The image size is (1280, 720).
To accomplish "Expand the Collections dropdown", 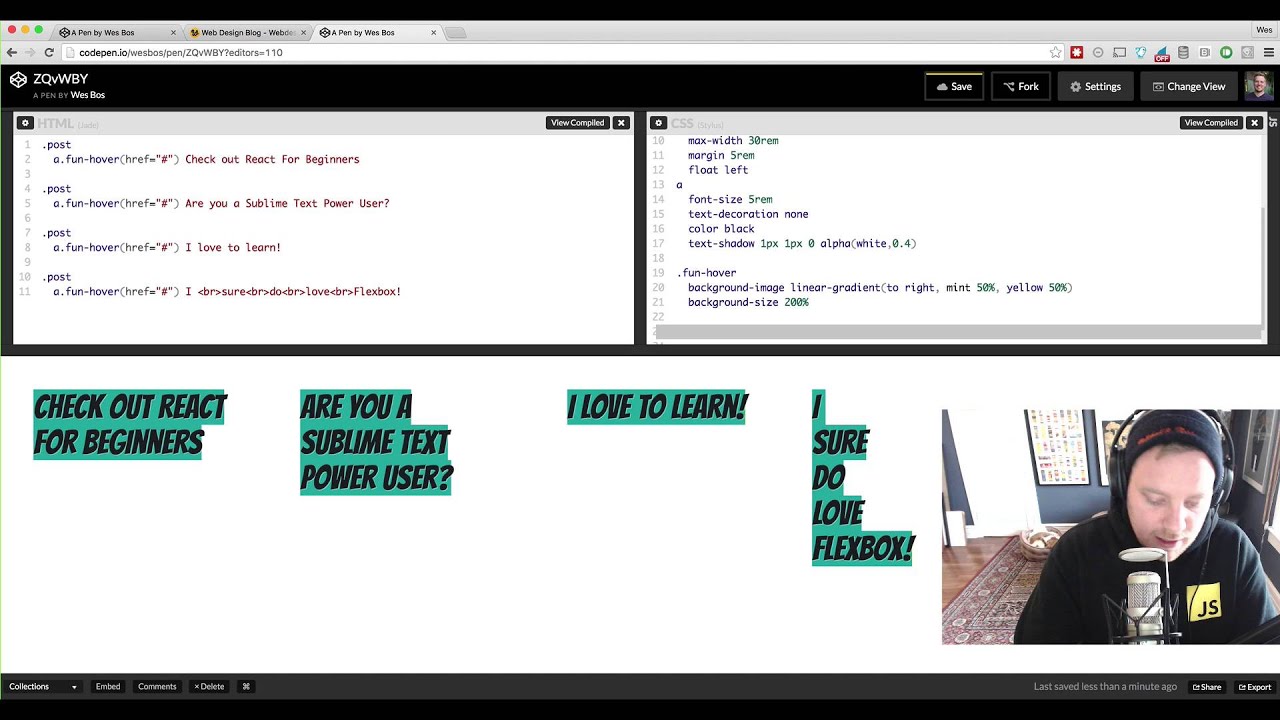I will coord(42,686).
